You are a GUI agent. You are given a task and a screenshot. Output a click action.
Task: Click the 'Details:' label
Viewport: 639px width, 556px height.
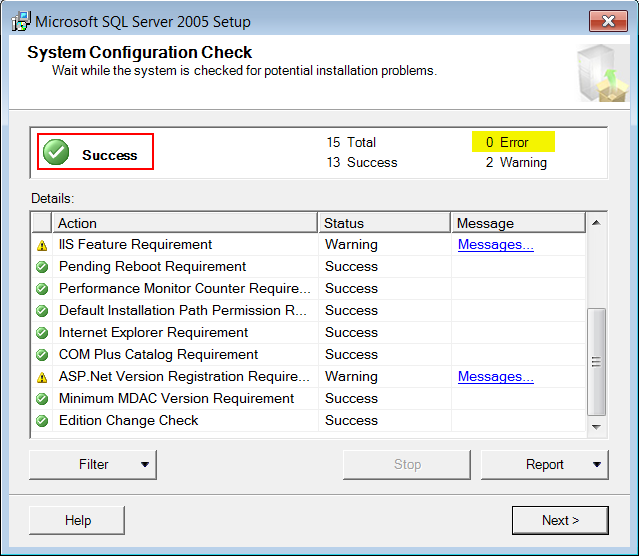coord(53,199)
